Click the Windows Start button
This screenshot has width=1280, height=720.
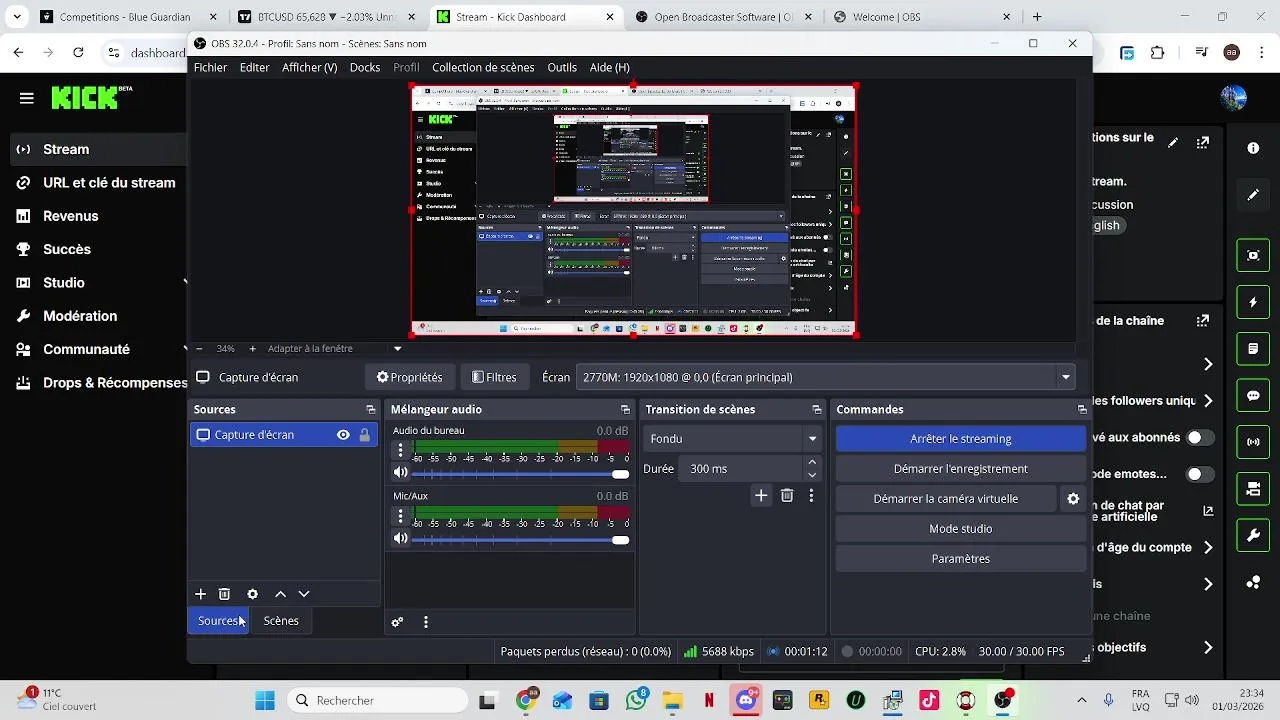click(x=265, y=701)
